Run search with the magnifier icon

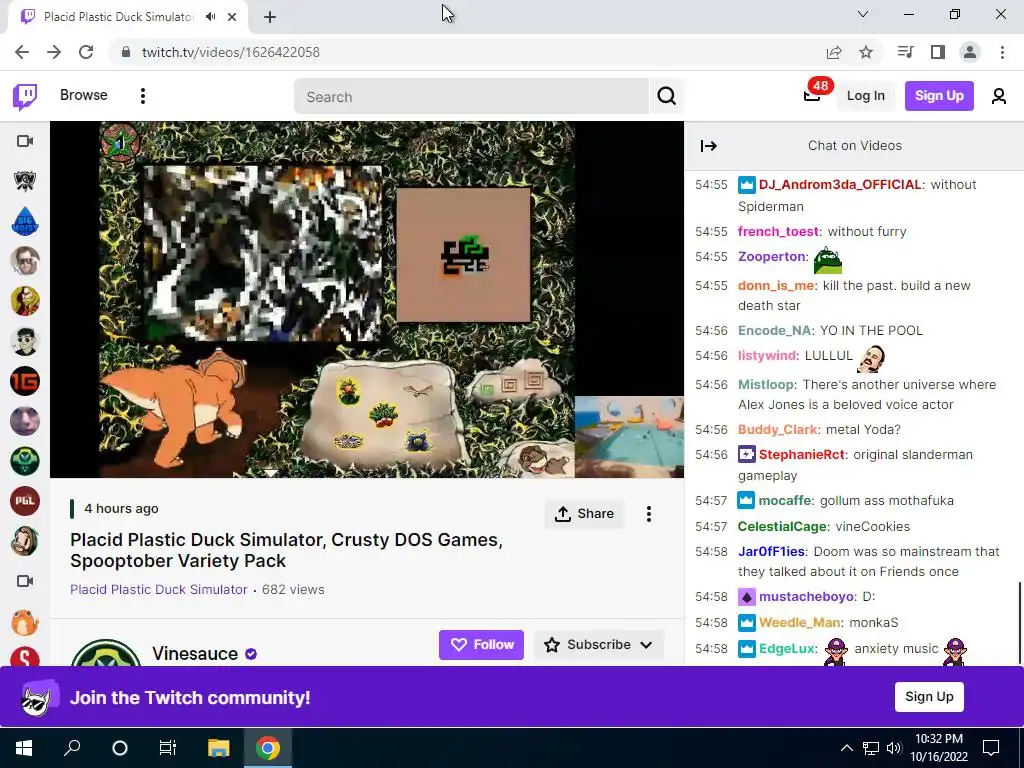[667, 96]
